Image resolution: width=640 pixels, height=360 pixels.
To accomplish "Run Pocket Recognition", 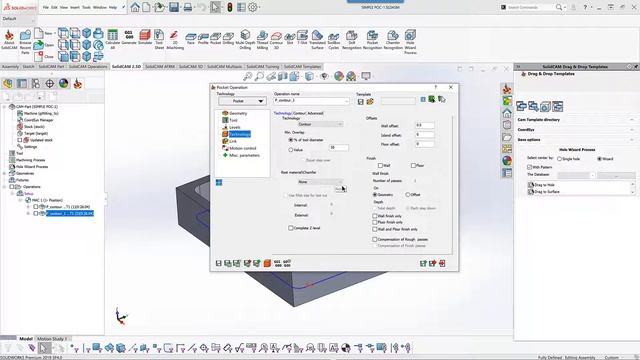I will coord(372,39).
